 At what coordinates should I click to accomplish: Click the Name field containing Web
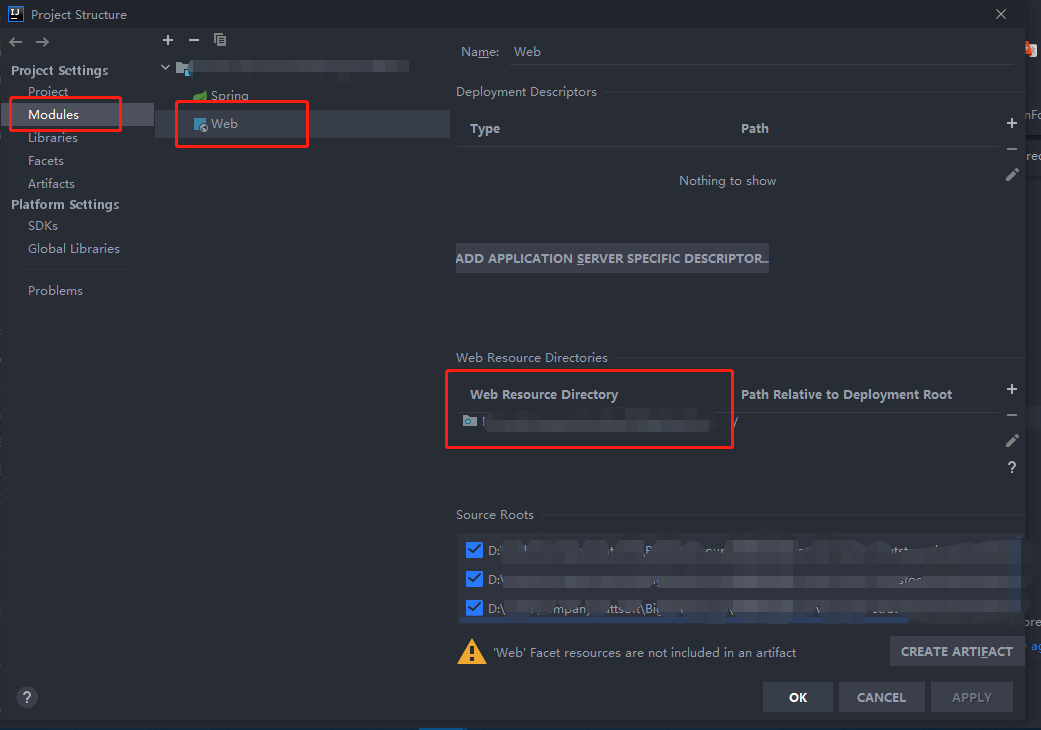[762, 52]
